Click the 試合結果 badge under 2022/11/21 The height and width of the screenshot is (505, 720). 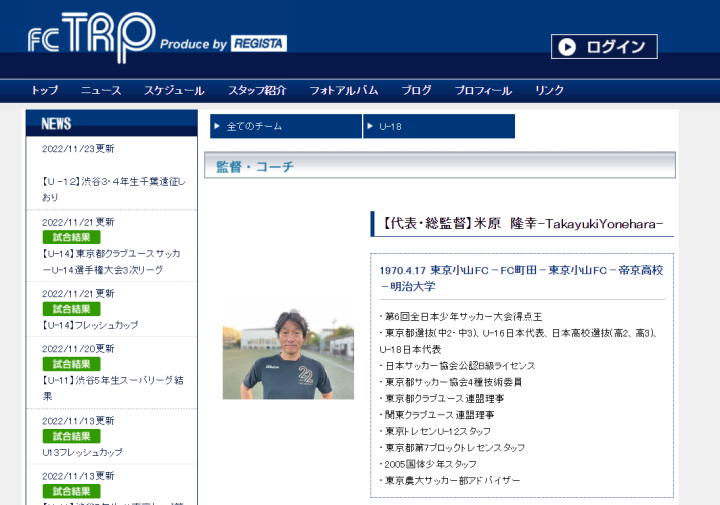click(x=71, y=237)
